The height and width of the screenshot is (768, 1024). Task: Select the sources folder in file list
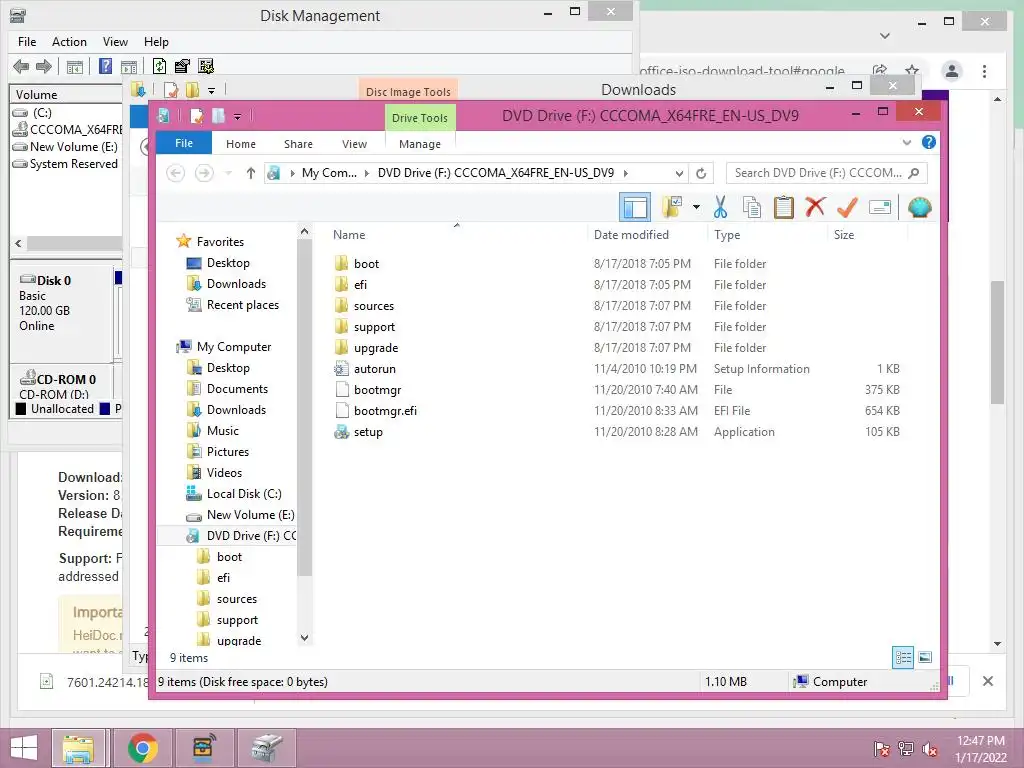374,306
